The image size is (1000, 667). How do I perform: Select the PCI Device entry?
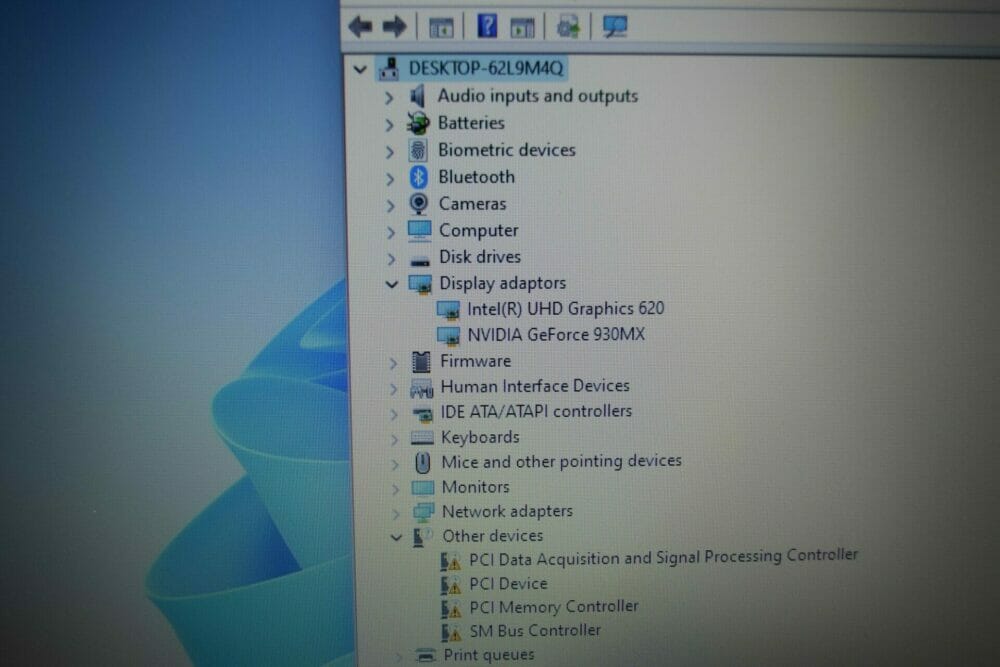click(x=508, y=584)
